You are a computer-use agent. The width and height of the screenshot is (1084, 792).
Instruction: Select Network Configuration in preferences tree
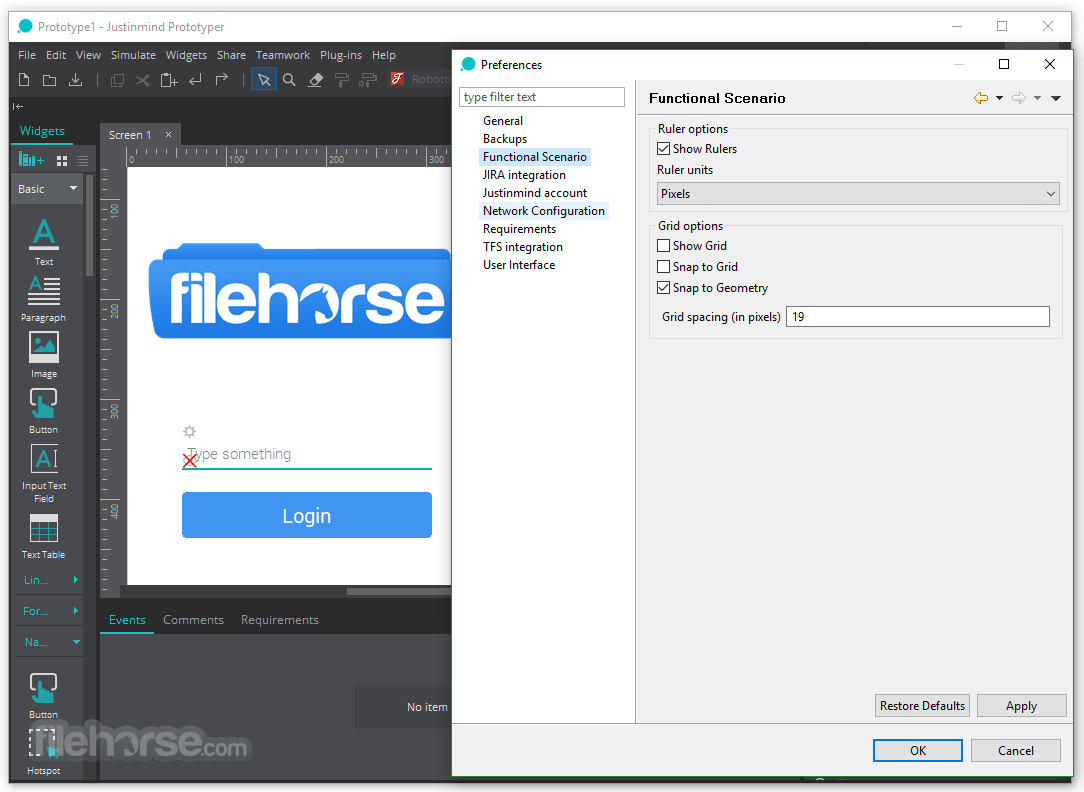[x=543, y=211]
